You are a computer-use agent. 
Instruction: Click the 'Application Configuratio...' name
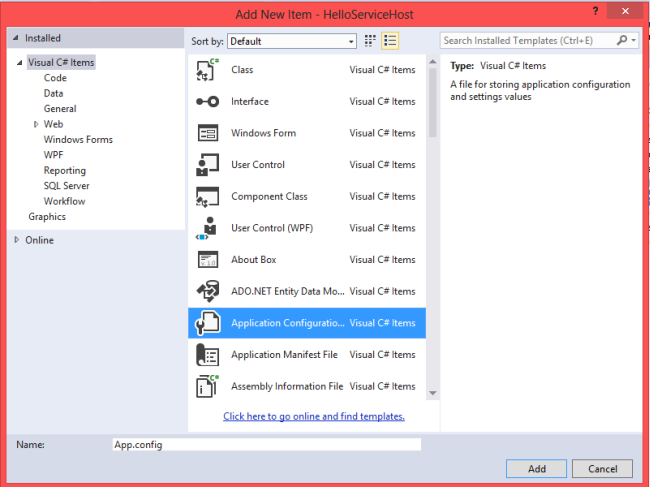pyautogui.click(x=288, y=323)
